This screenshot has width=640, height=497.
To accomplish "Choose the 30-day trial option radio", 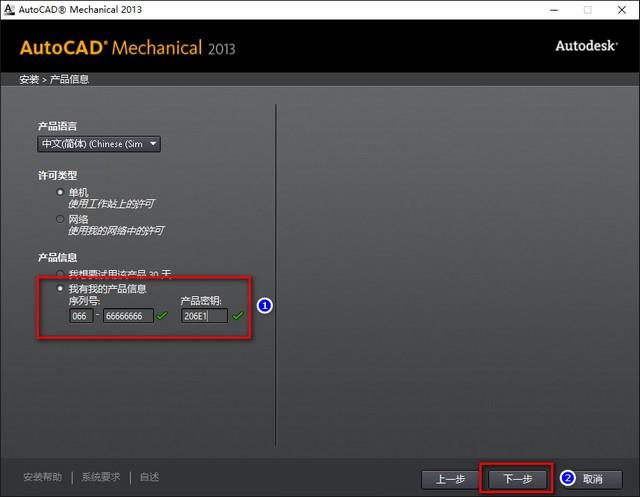I will [x=60, y=273].
